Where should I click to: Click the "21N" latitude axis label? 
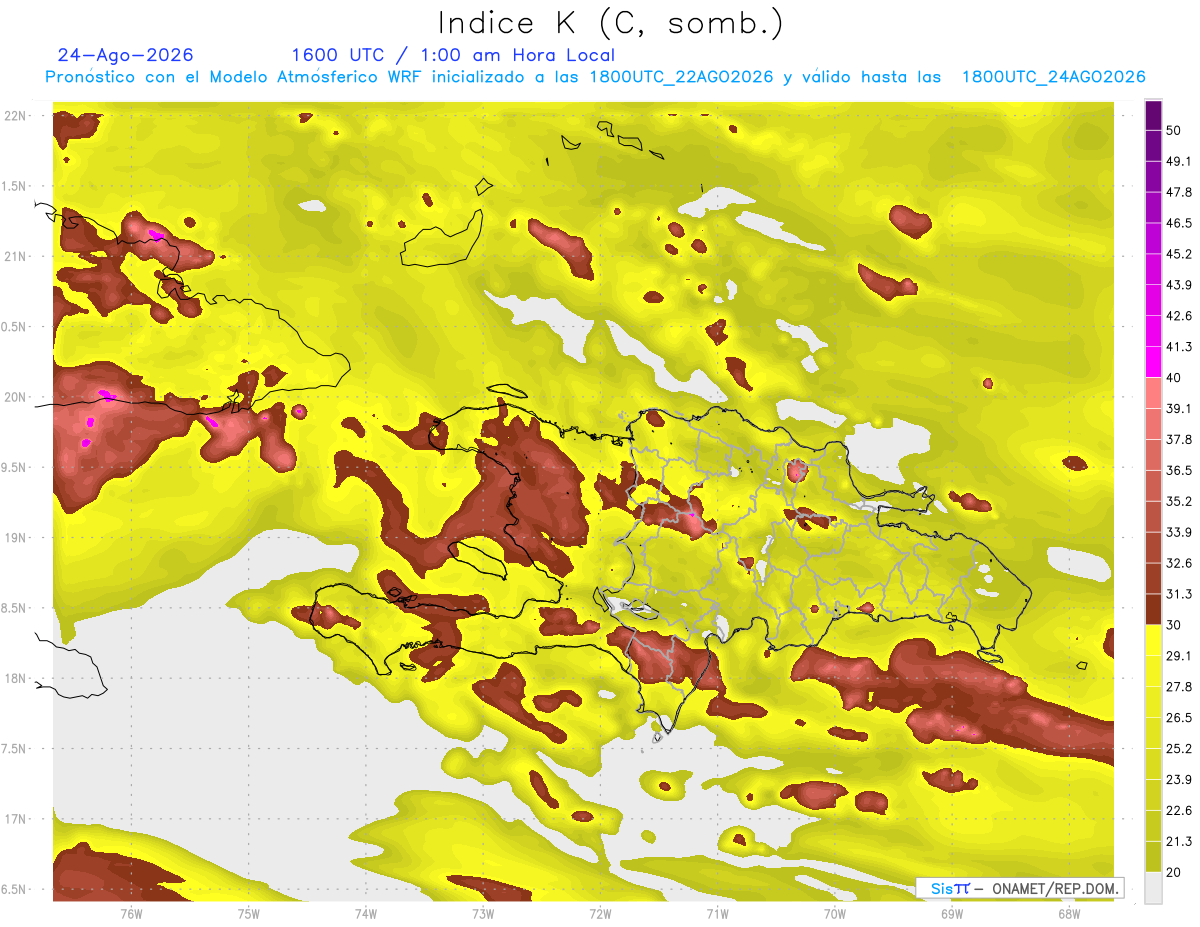(x=16, y=256)
